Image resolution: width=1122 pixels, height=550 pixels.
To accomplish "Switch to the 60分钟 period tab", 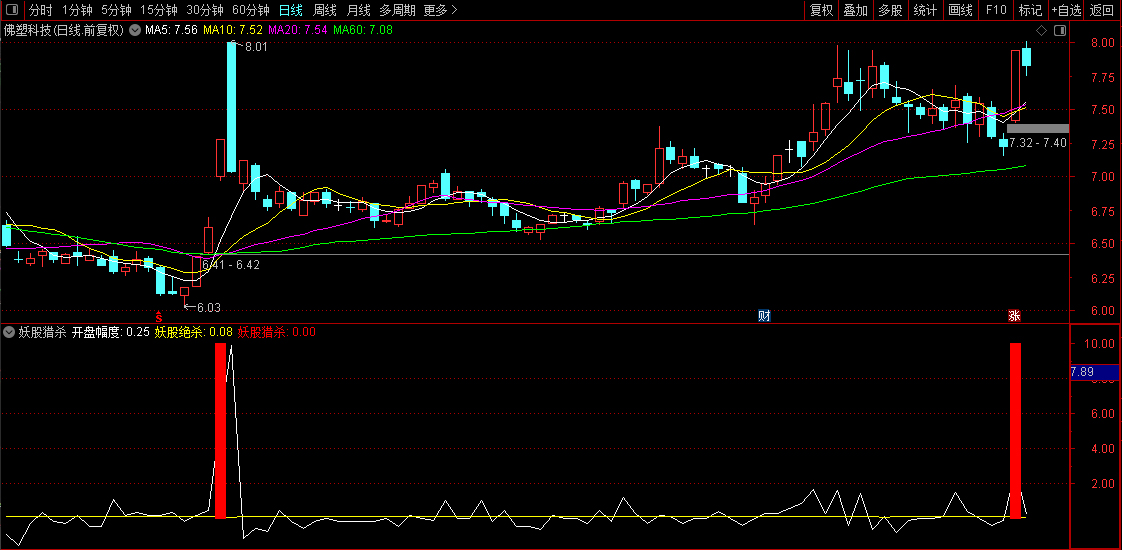I will pyautogui.click(x=250, y=10).
